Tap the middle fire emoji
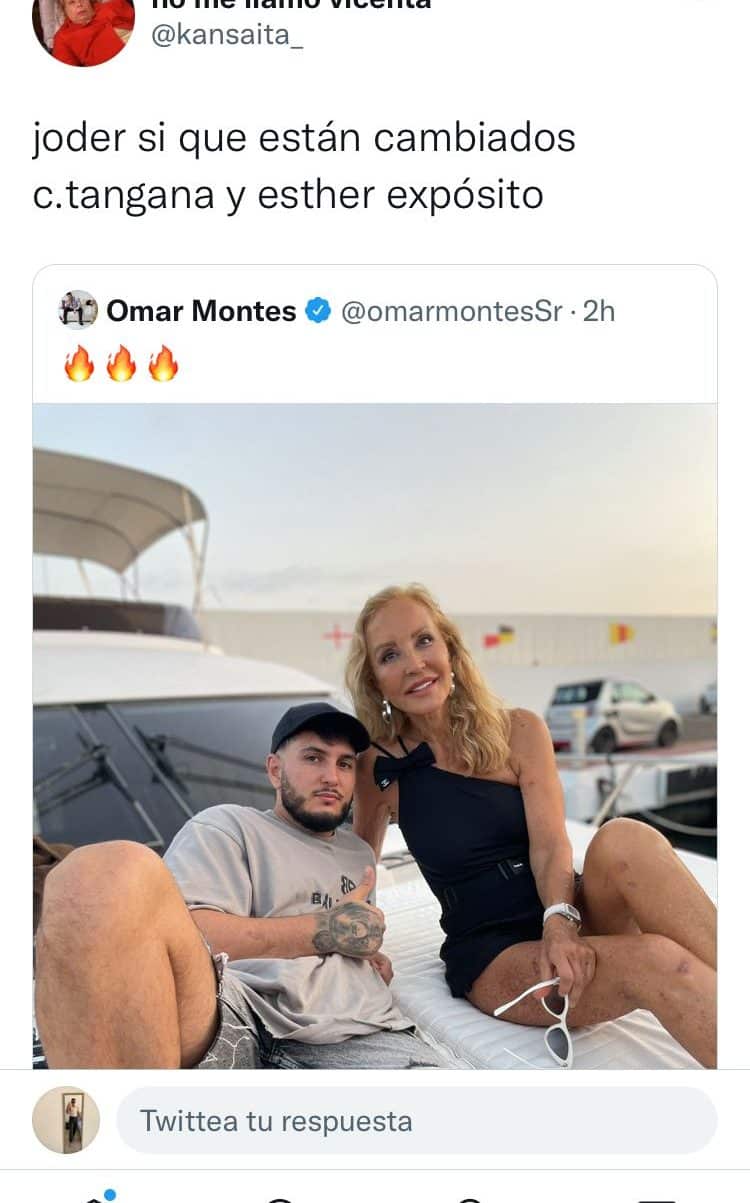Screen dimensions: 750x1203 click(121, 364)
